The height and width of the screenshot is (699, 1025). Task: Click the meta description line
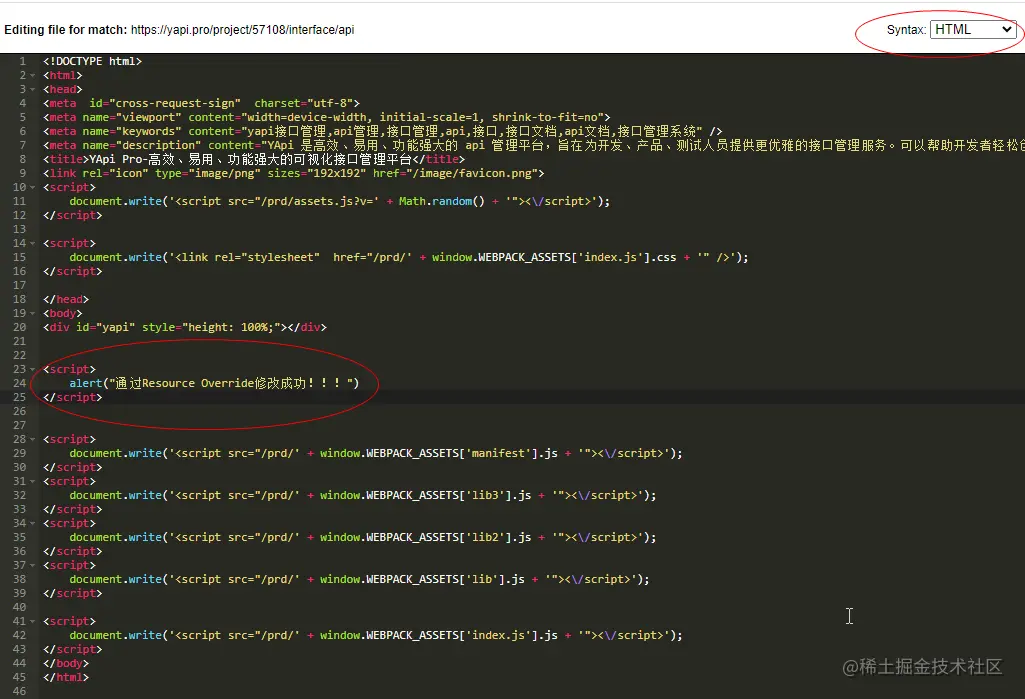[534, 145]
